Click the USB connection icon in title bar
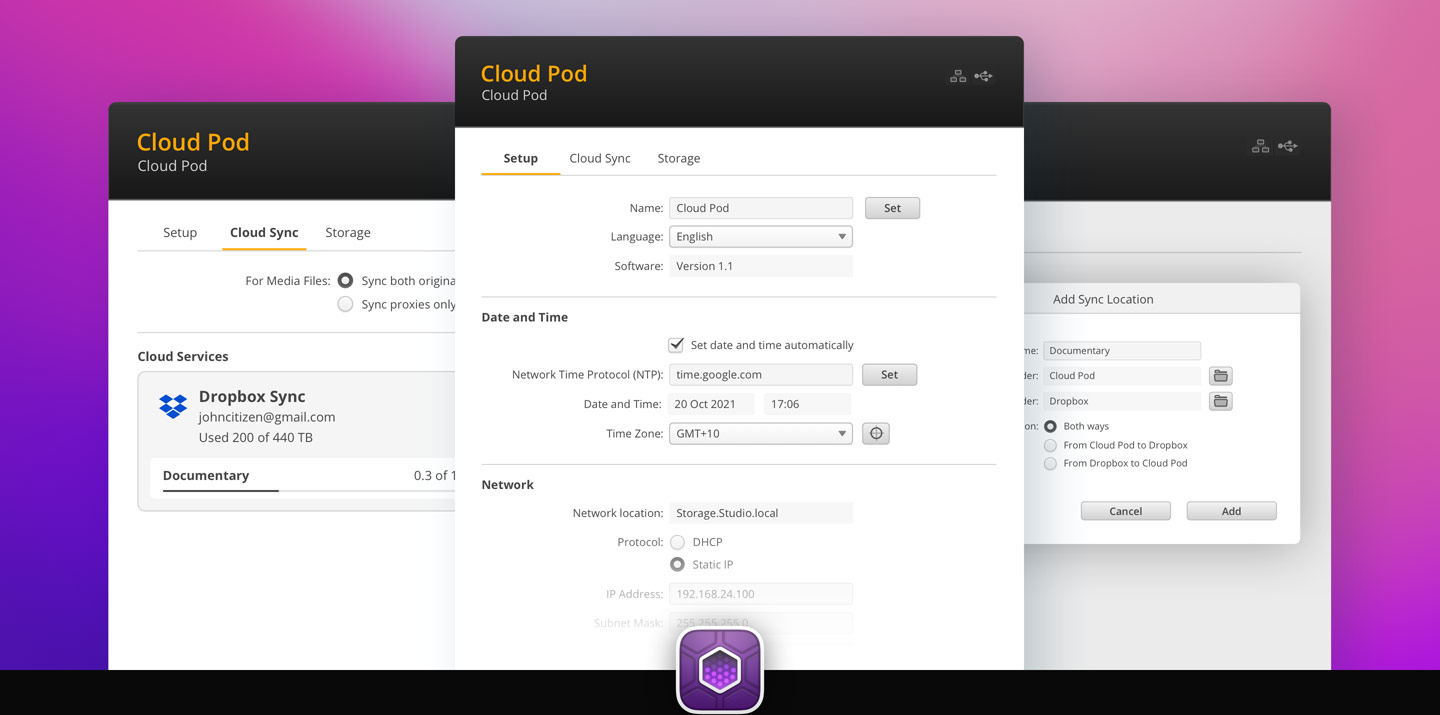 [983, 76]
